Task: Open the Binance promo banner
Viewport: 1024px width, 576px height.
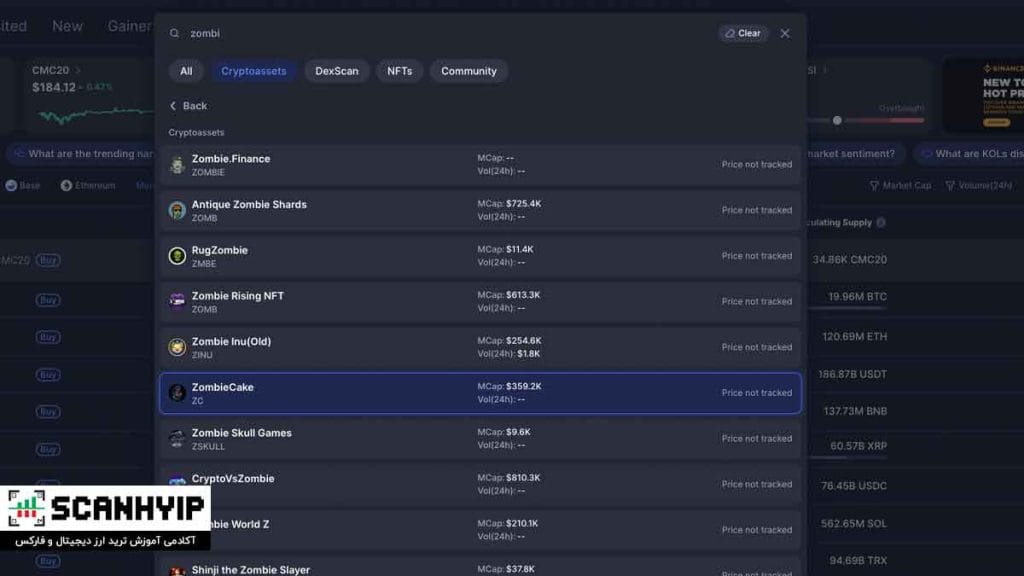Action: [984, 95]
